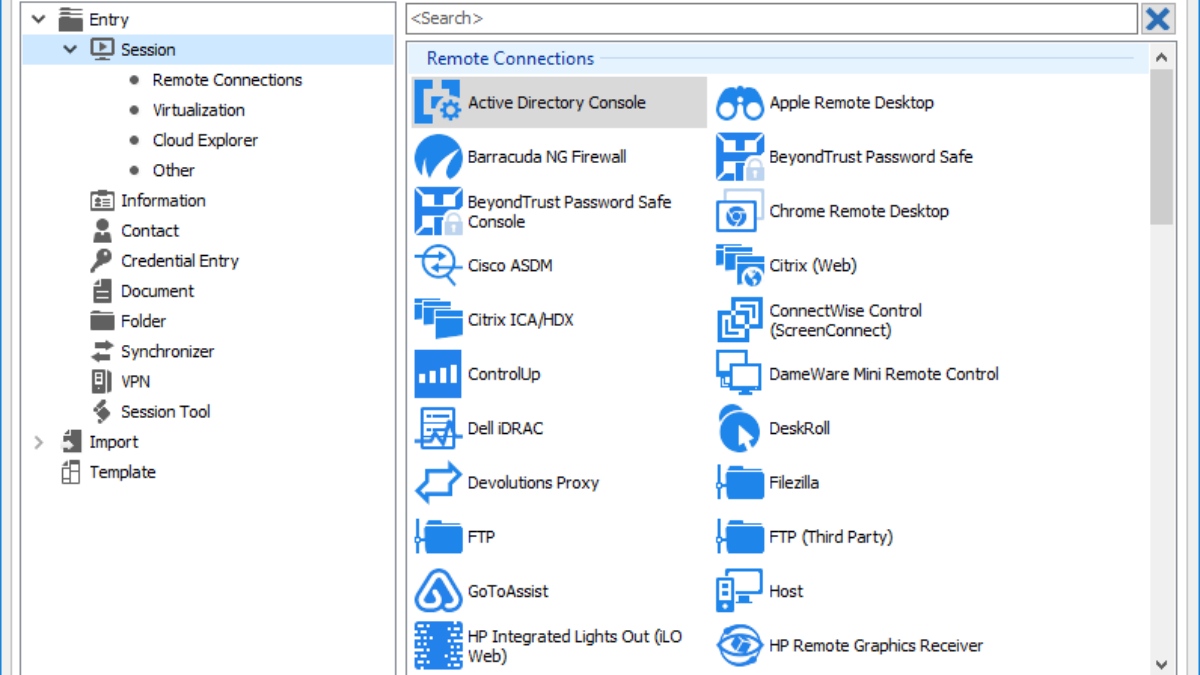Select the Chrome Remote Desktop icon

(740, 211)
